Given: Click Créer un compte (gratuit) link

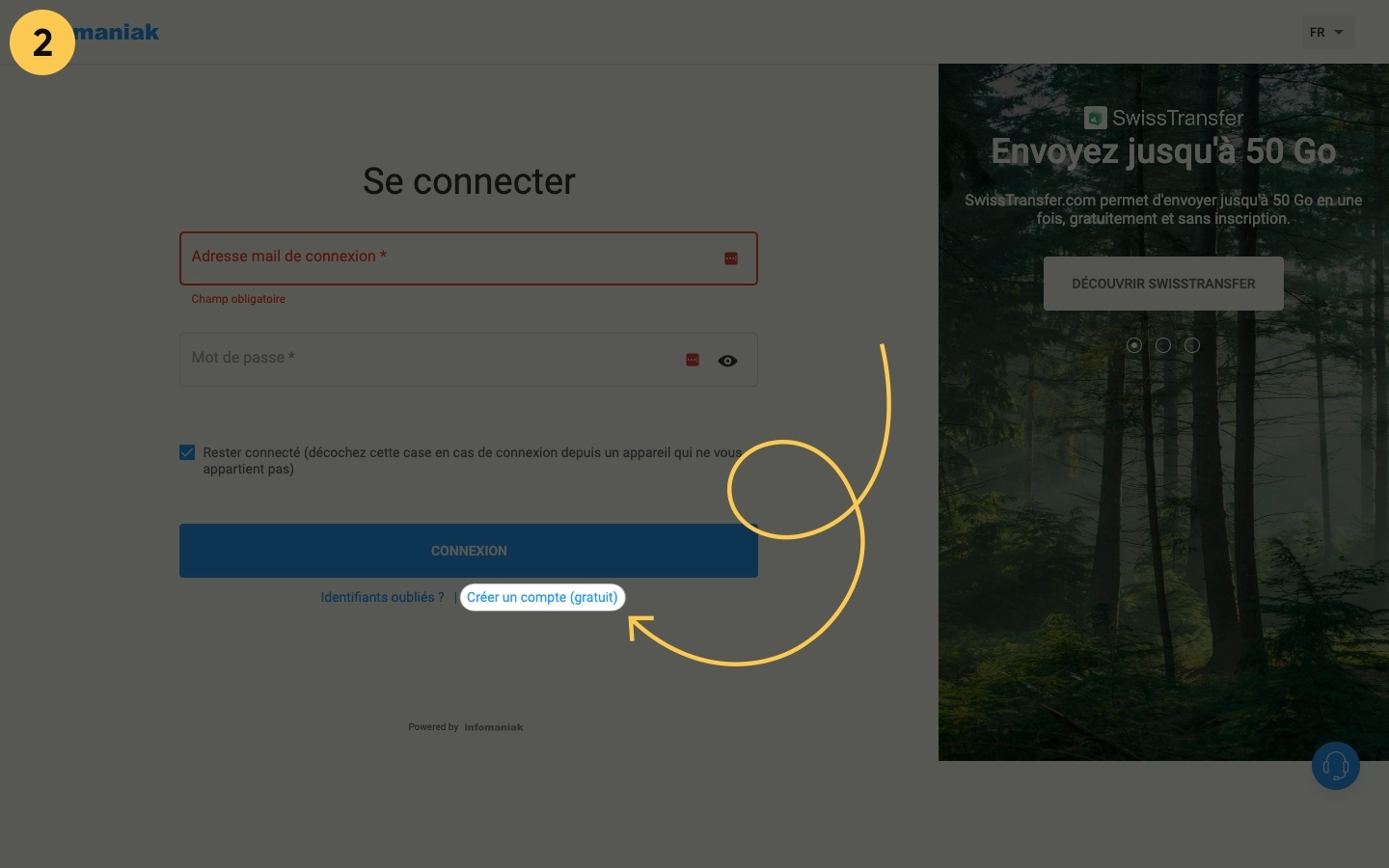Looking at the screenshot, I should pyautogui.click(x=542, y=597).
